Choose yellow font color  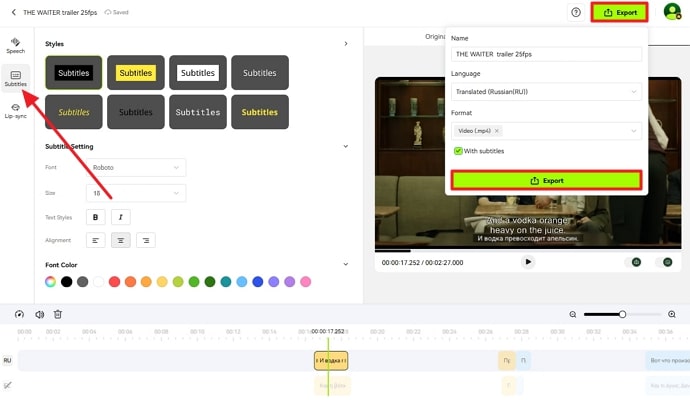click(x=162, y=282)
